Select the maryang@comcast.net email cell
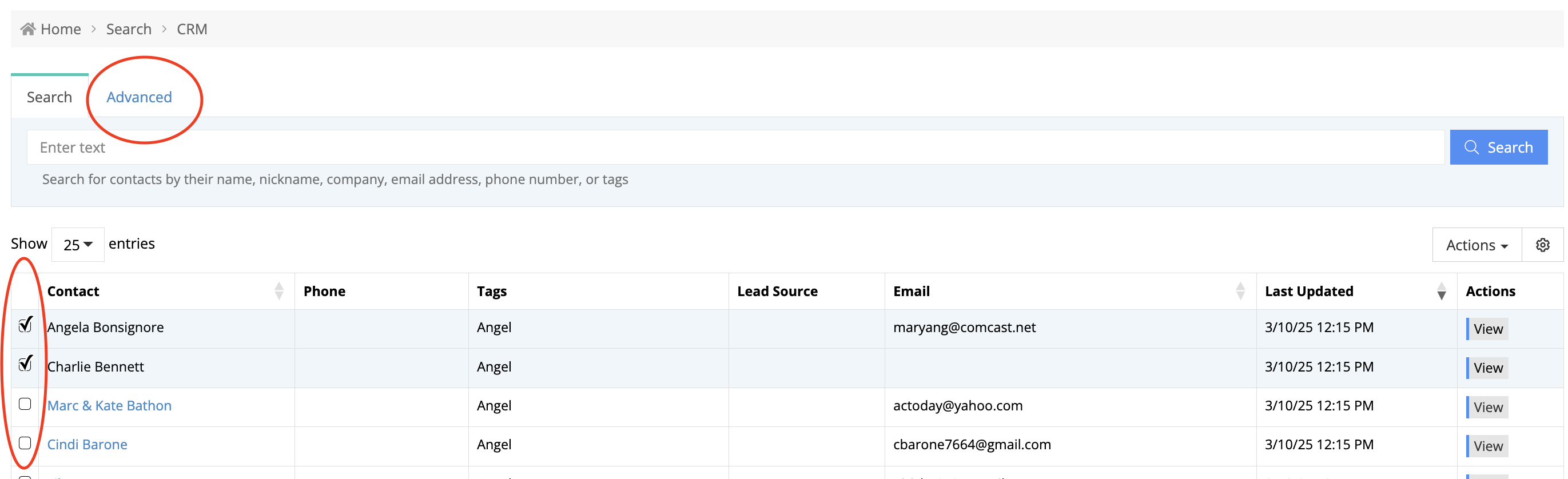The height and width of the screenshot is (479, 1568). 964,327
